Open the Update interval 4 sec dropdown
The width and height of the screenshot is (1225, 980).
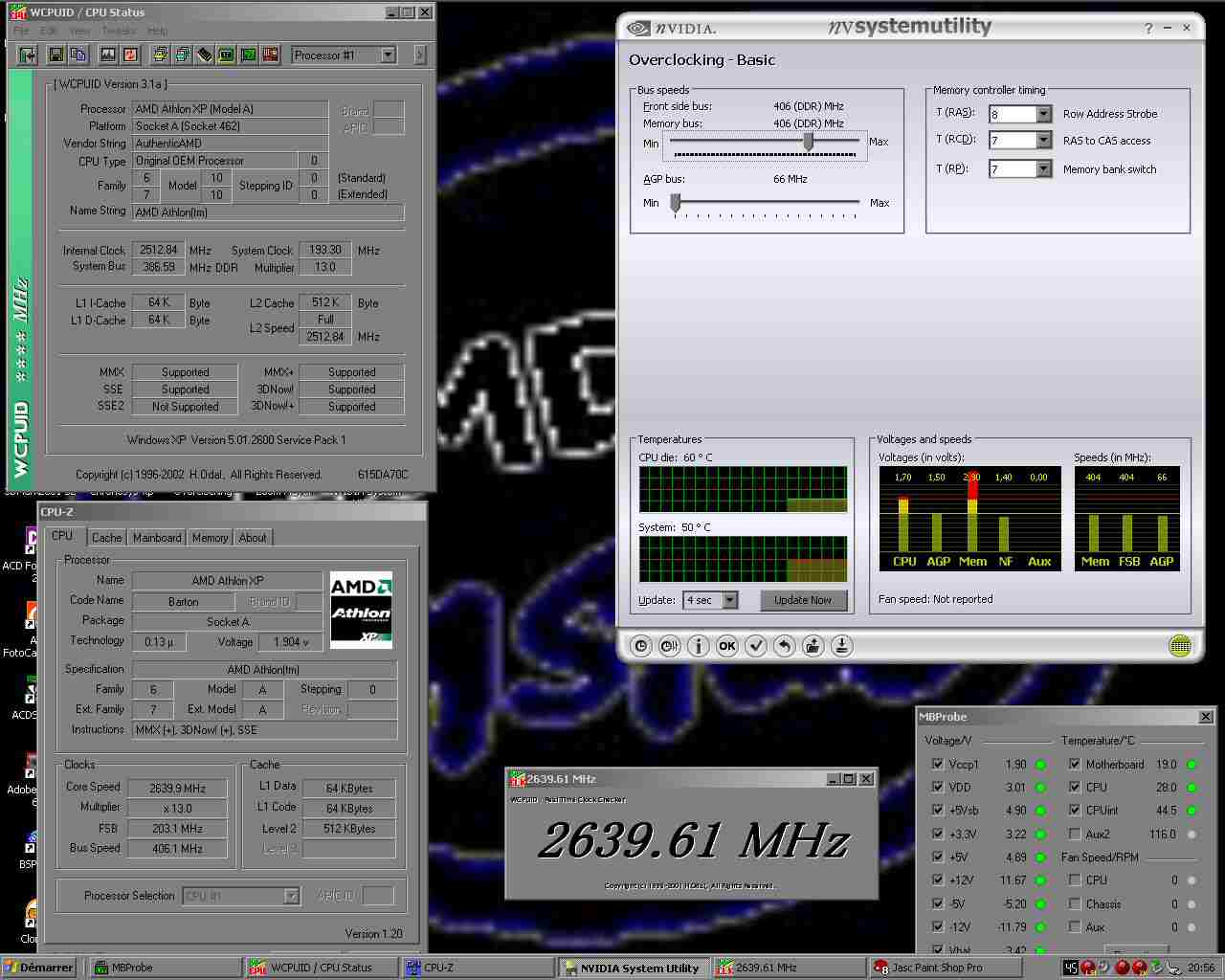point(729,600)
